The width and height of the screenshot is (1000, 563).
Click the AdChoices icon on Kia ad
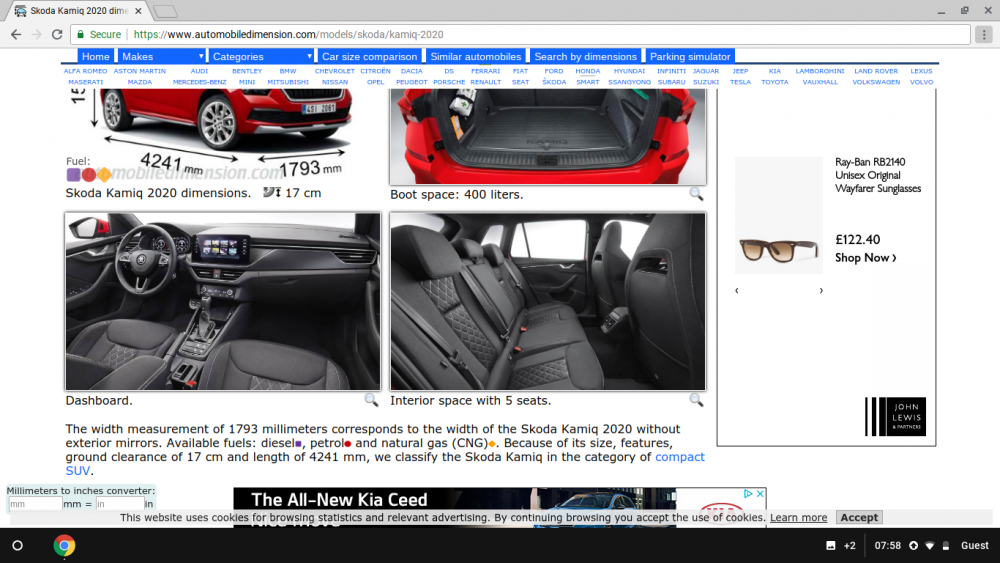click(x=749, y=494)
